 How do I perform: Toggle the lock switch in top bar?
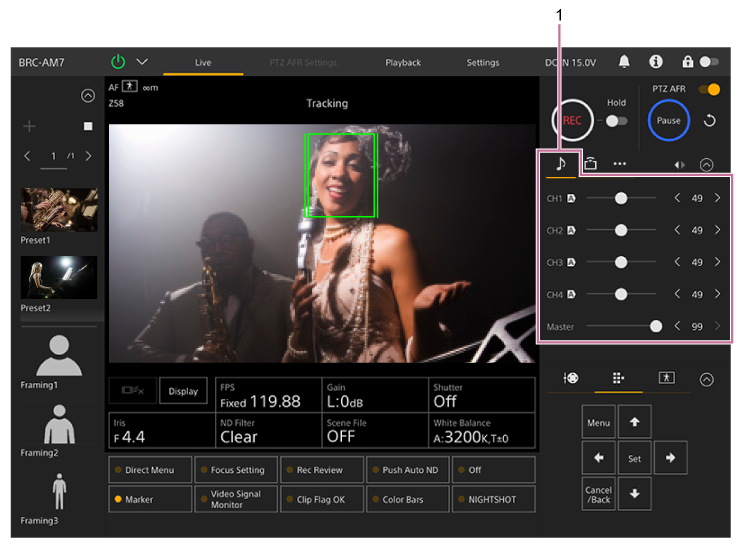(709, 62)
